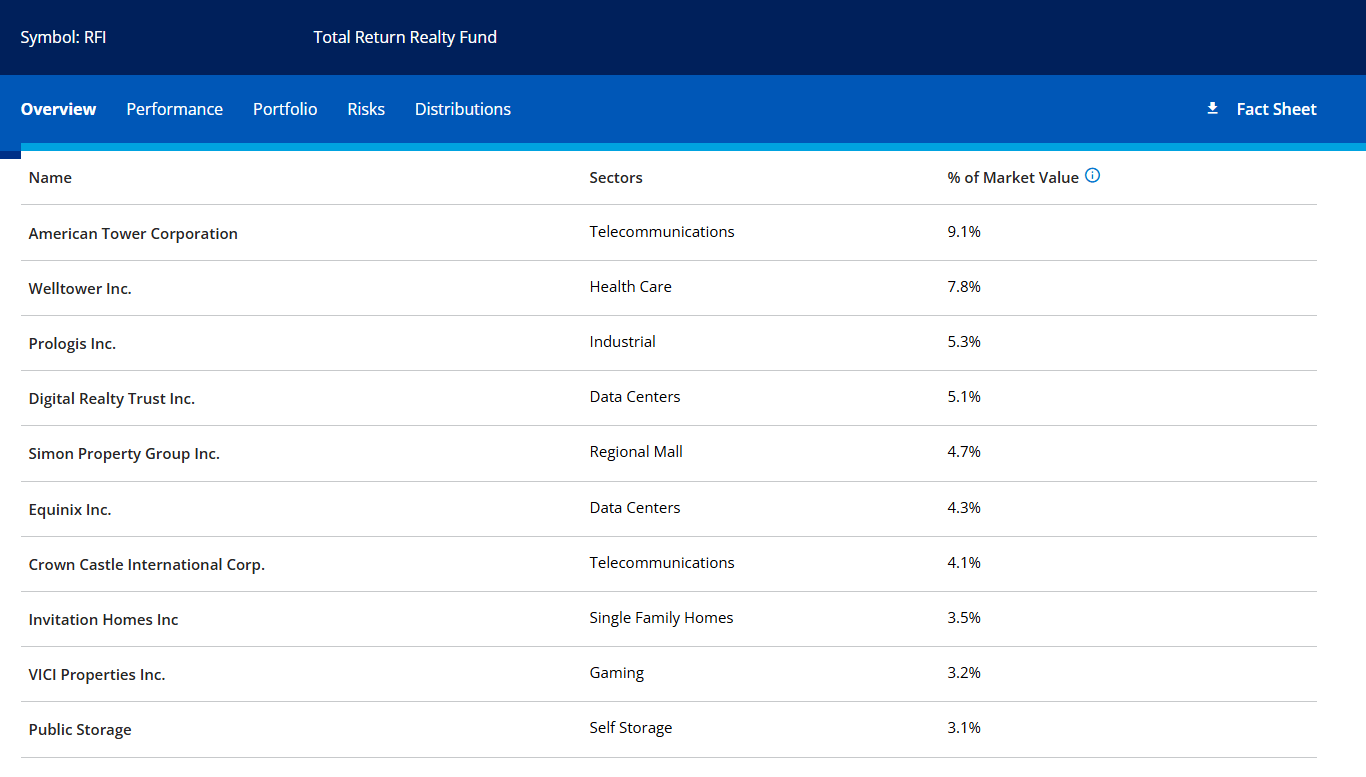Open the Fact Sheet link

point(1276,109)
